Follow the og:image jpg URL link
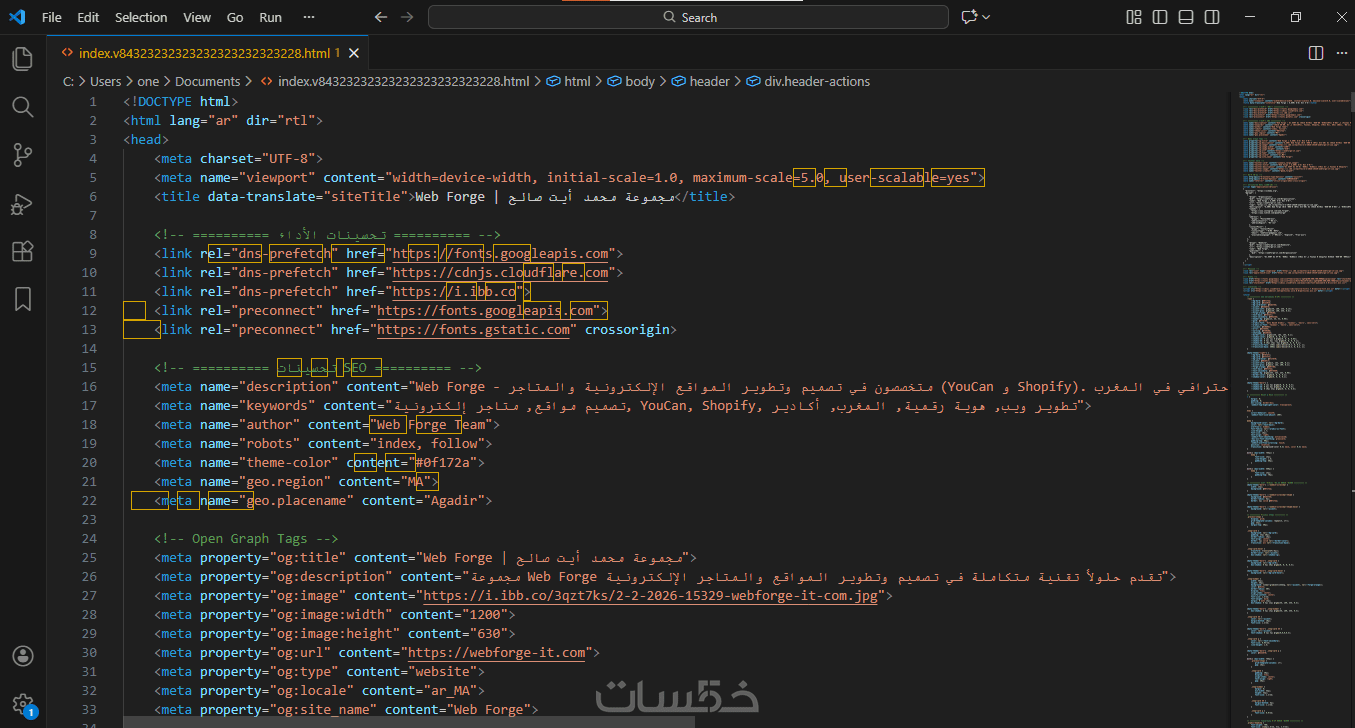Screen dimensions: 1355x728 pos(650,596)
